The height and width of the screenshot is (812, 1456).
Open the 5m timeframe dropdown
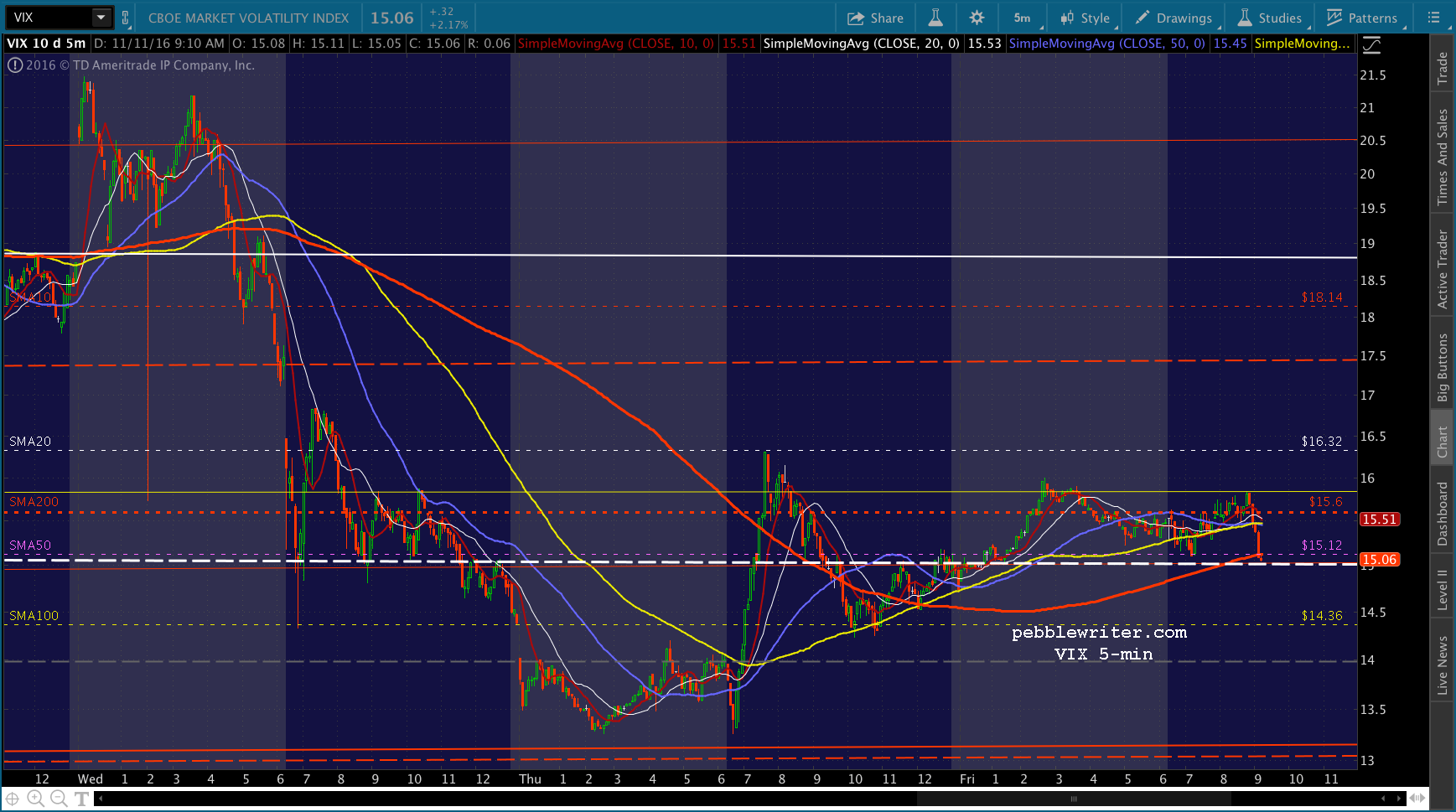(1023, 18)
